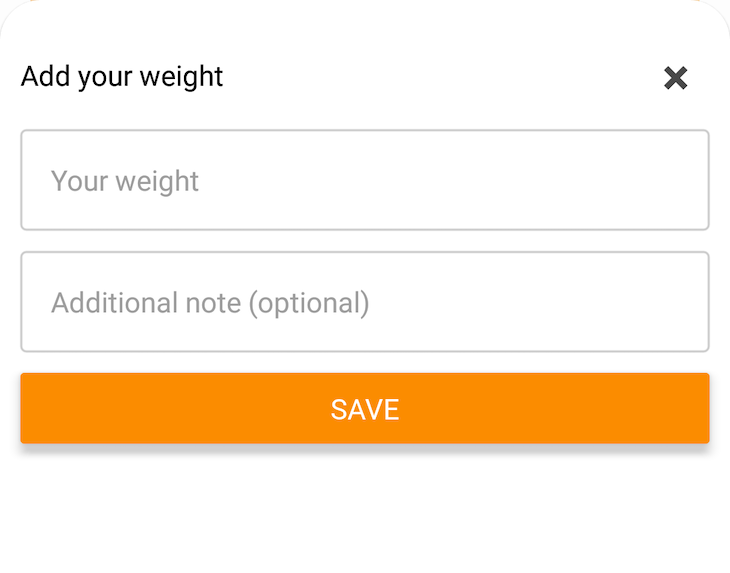Screen dimensions: 730x573
Task: Click the X icon beside the title
Action: 676,78
